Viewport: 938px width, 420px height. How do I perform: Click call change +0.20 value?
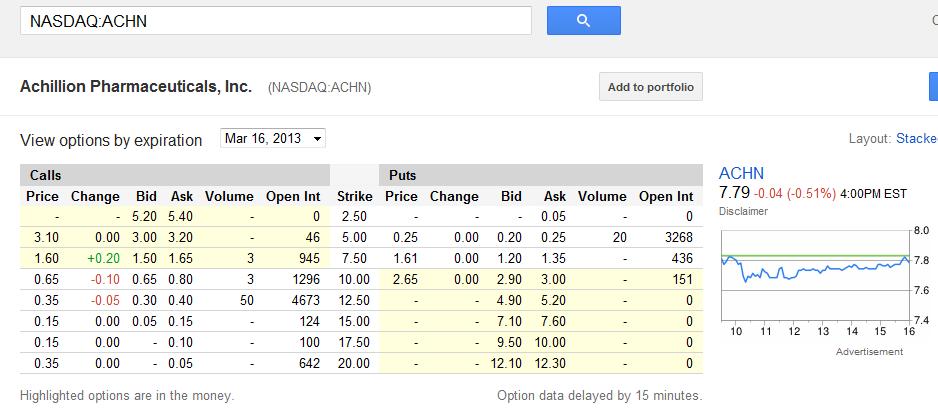pos(102,258)
